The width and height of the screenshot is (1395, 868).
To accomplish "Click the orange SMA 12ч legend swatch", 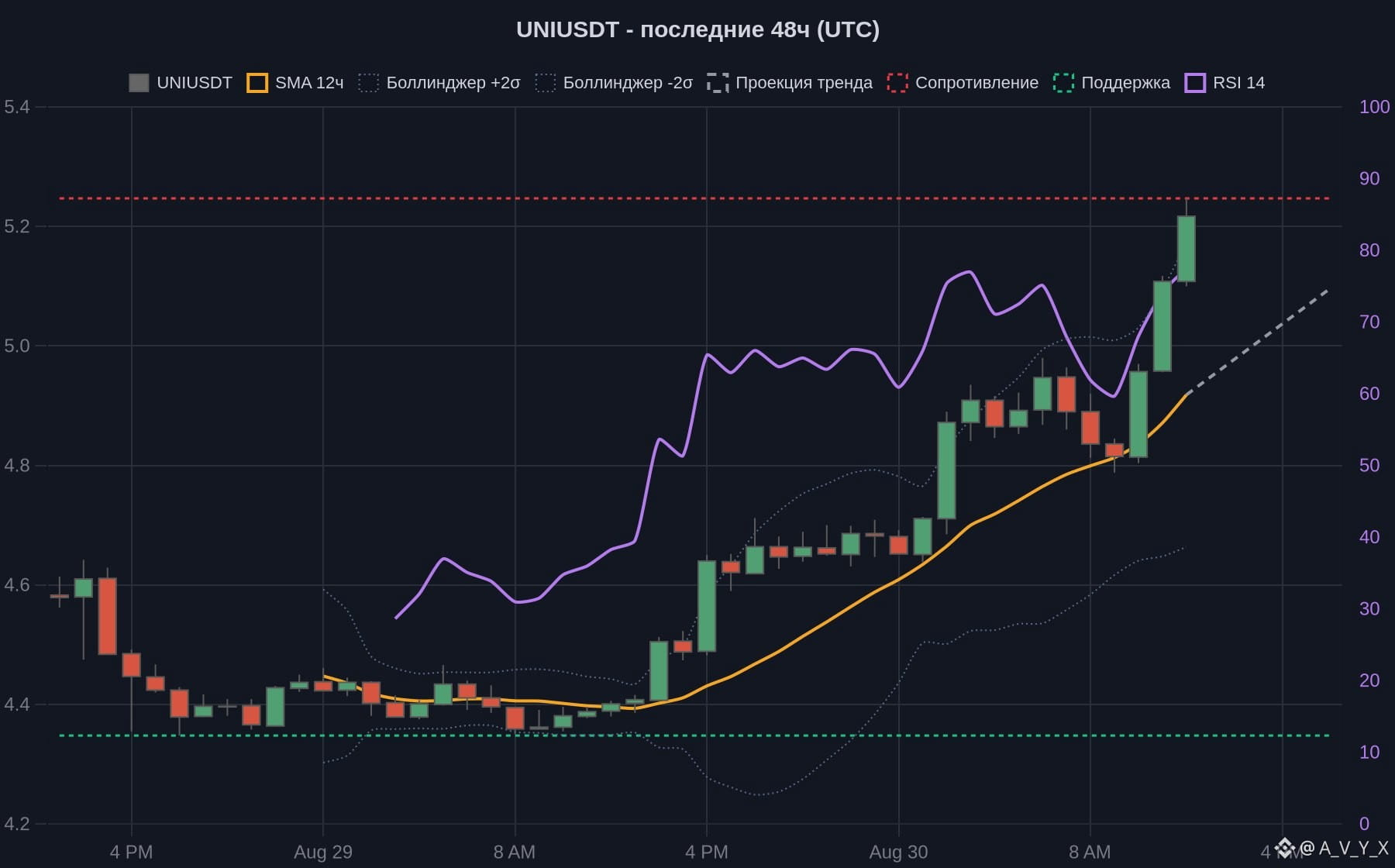I will [x=257, y=83].
